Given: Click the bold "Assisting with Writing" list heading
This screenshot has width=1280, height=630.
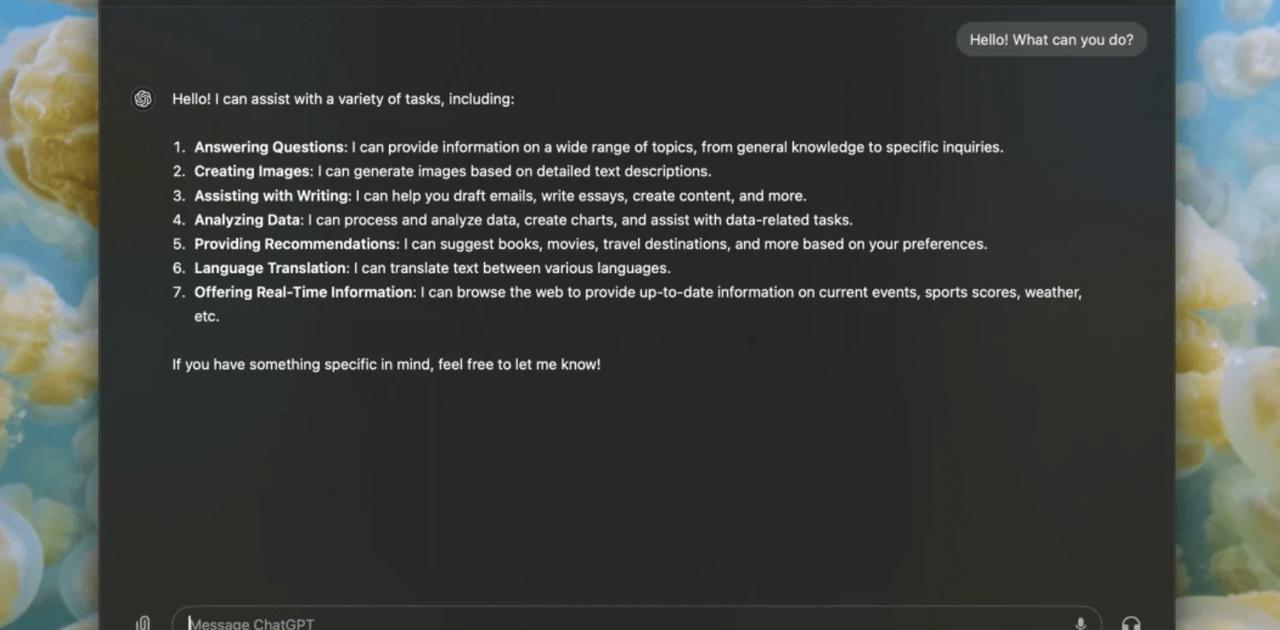Looking at the screenshot, I should click(272, 196).
